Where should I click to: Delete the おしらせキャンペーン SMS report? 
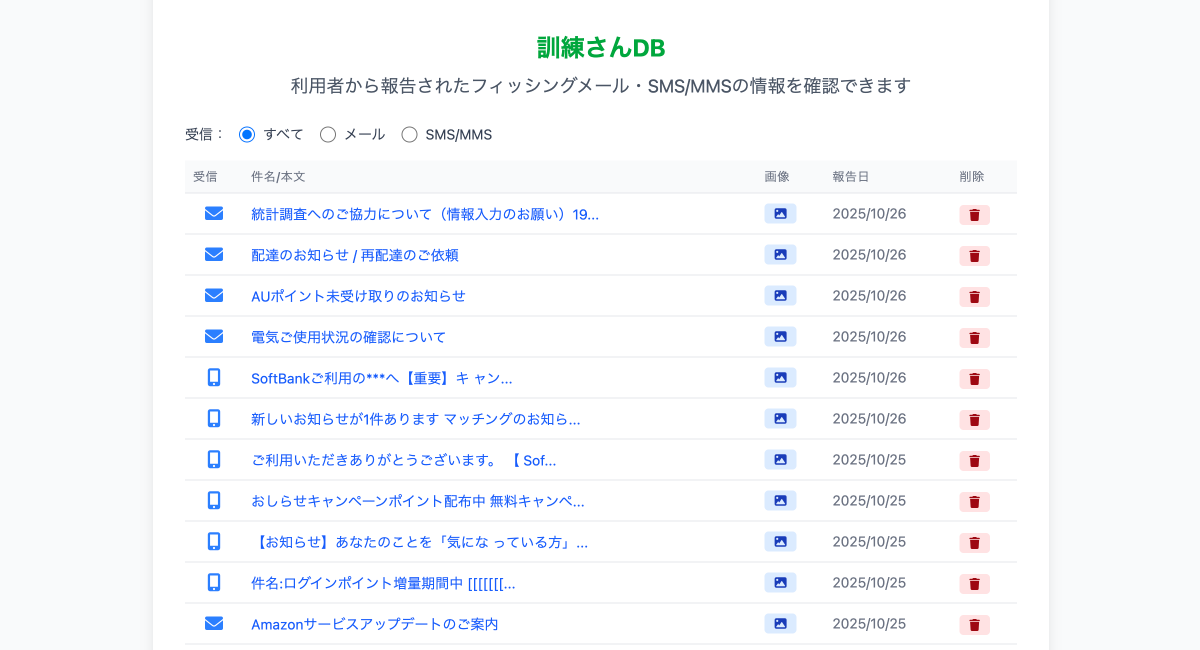point(974,501)
